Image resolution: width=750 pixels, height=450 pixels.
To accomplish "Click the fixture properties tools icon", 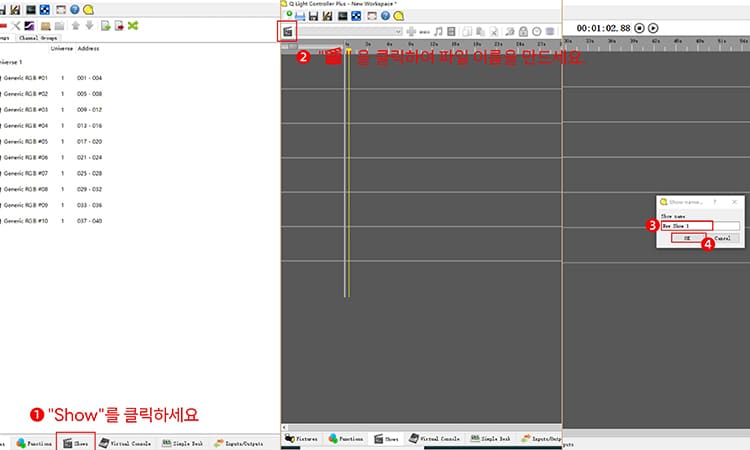I will point(16,26).
